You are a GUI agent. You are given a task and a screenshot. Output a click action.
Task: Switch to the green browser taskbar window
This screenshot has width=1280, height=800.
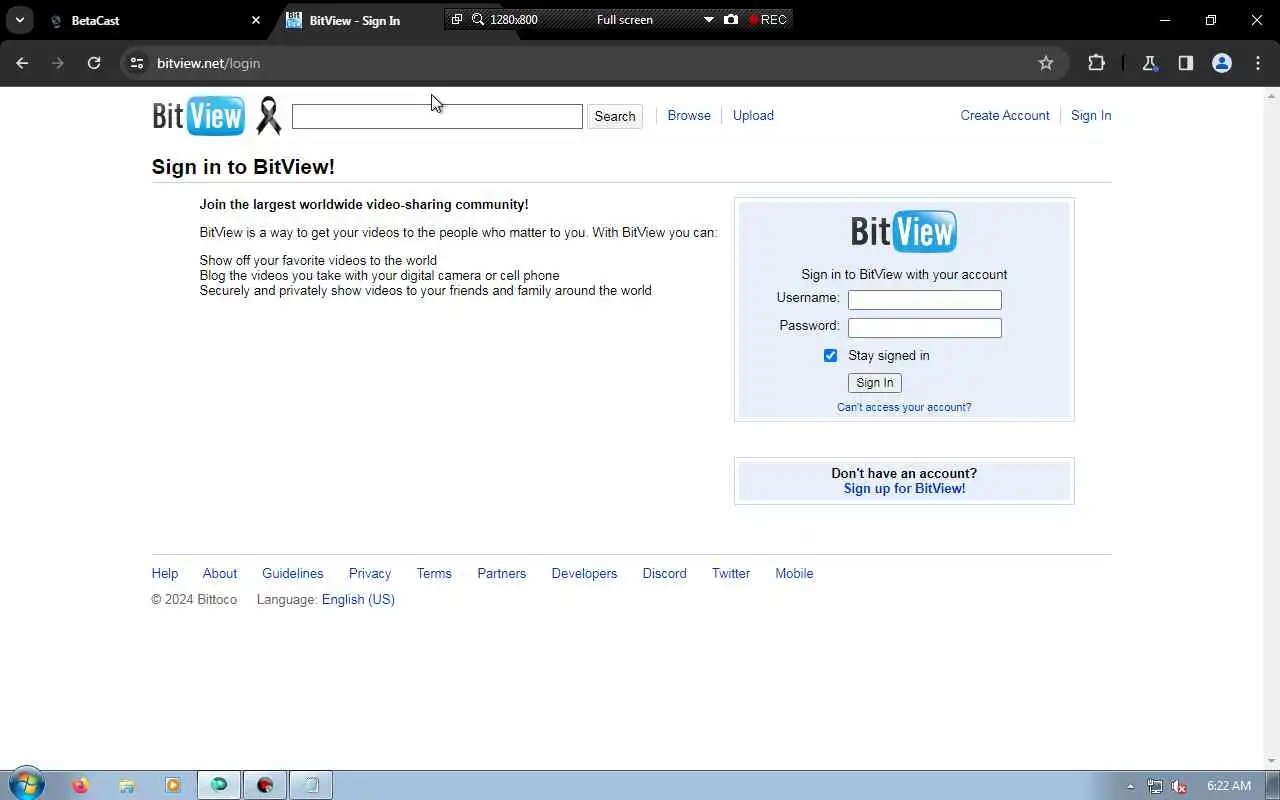click(218, 785)
